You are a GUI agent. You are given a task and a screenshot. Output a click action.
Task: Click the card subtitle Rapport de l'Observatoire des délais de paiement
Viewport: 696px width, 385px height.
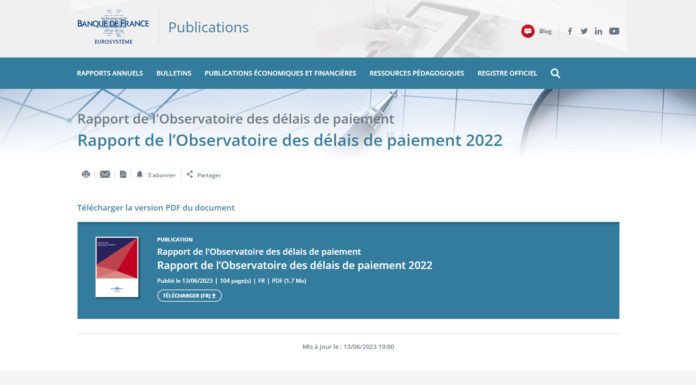point(259,252)
